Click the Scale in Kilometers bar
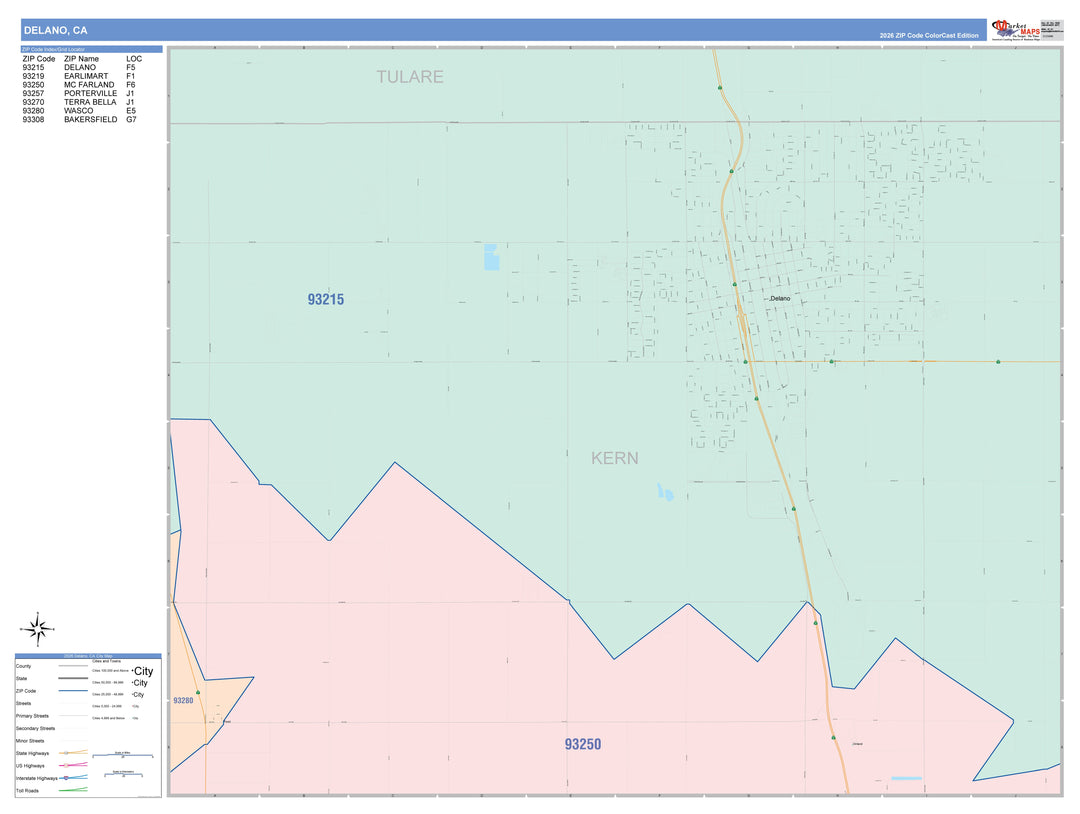This screenshot has width=1080, height=814. pos(123,774)
